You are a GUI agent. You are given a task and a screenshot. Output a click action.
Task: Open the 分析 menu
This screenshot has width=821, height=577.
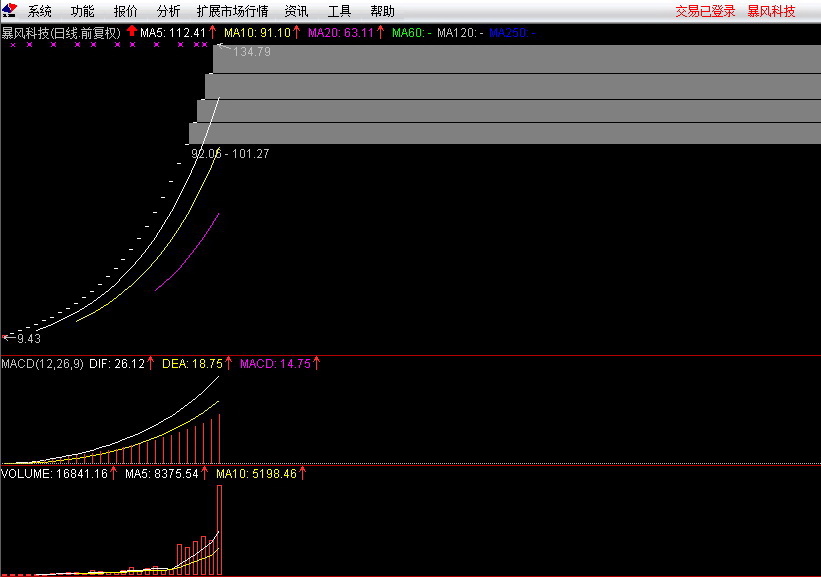point(169,11)
